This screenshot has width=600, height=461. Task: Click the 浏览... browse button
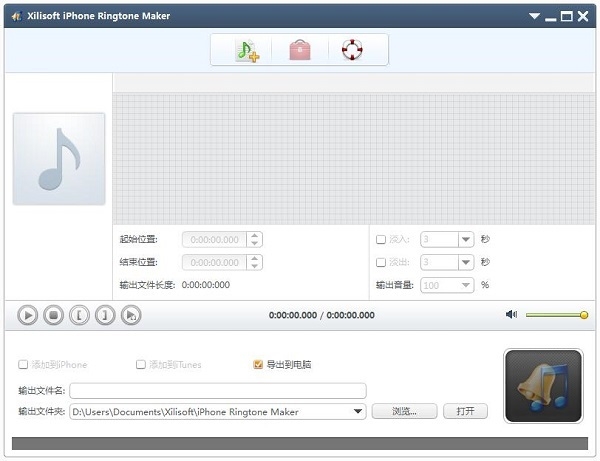[x=404, y=411]
